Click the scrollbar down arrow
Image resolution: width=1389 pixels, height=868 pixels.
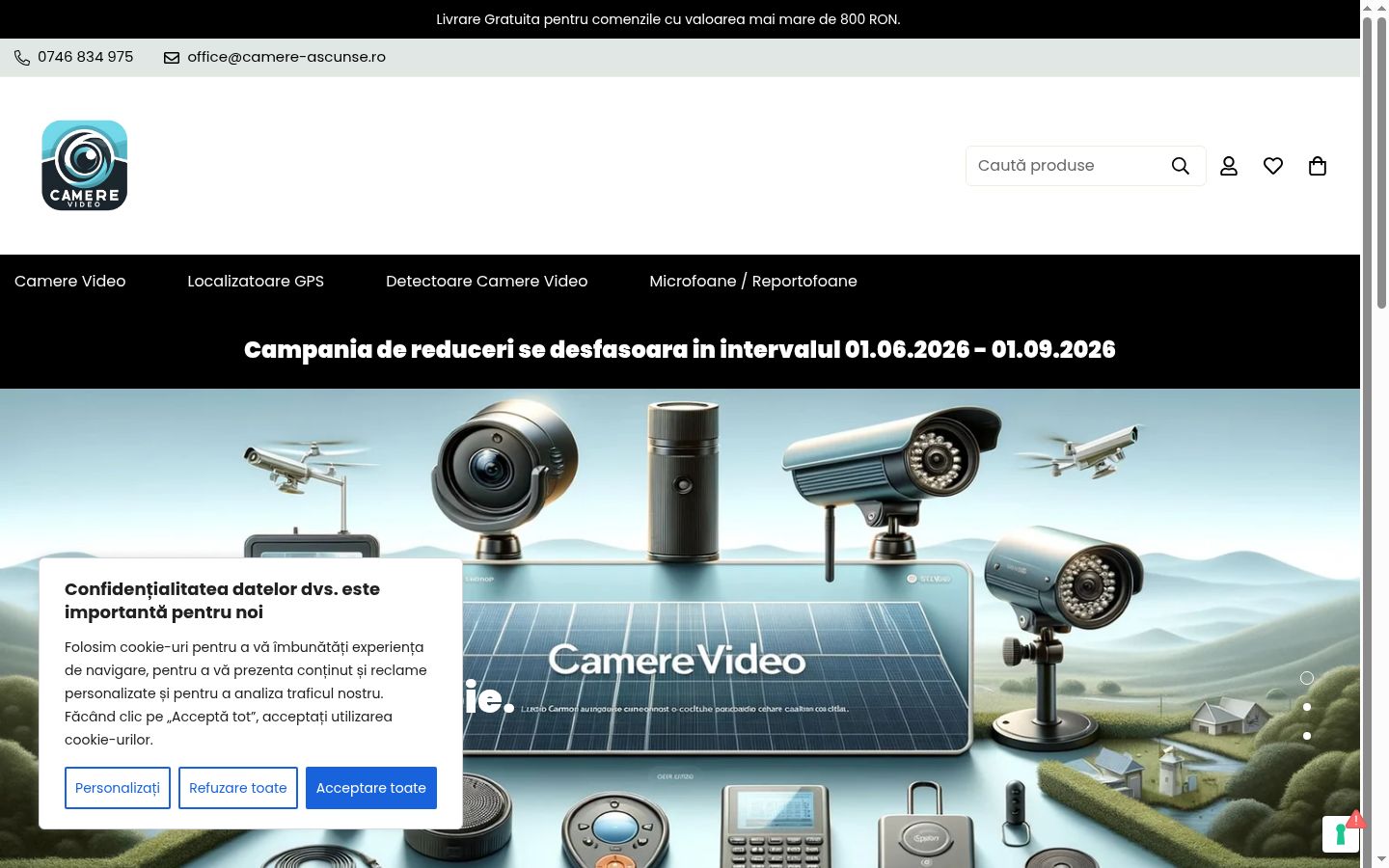point(1381,858)
